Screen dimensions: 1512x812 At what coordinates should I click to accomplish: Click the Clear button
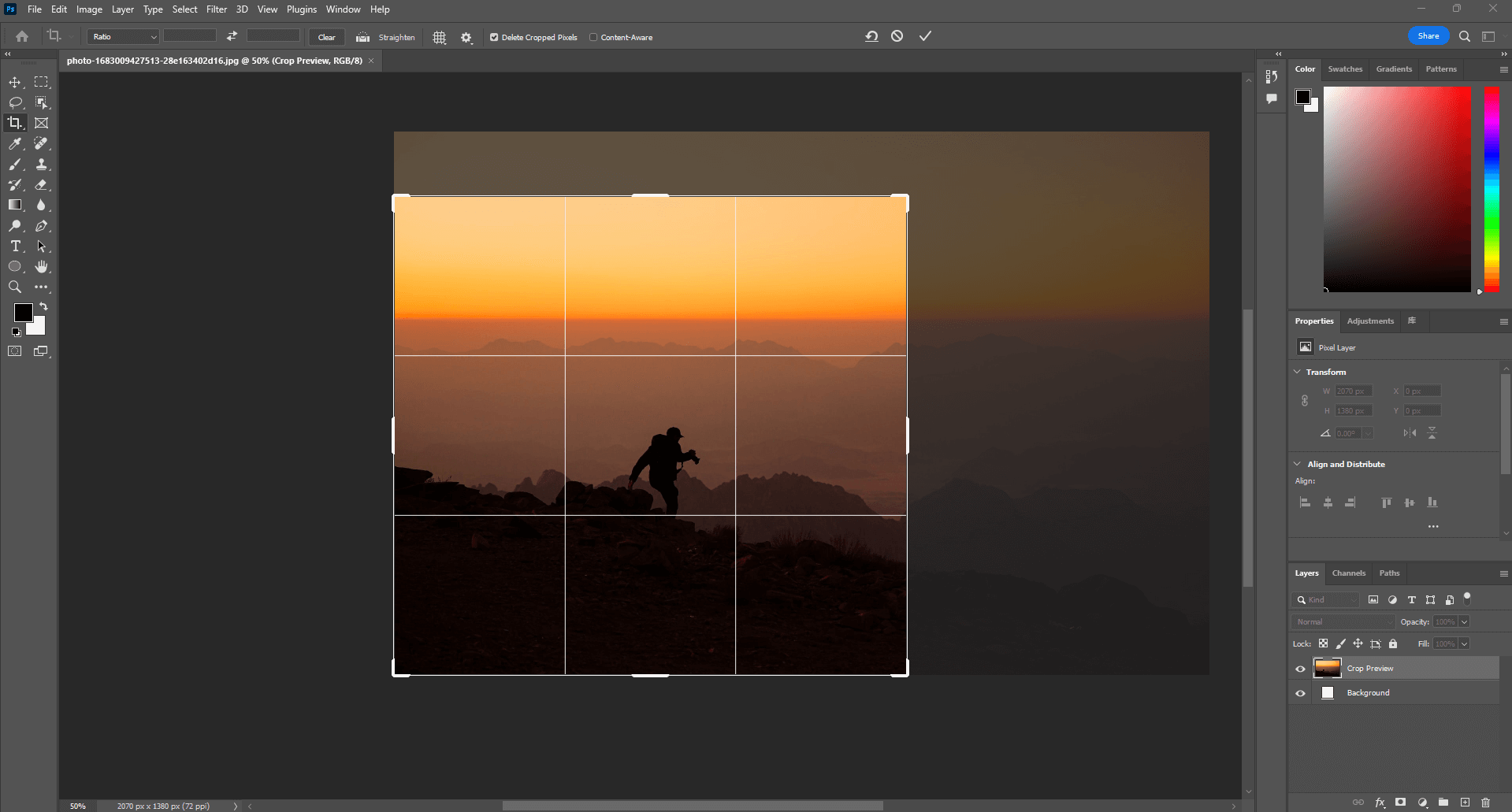326,37
